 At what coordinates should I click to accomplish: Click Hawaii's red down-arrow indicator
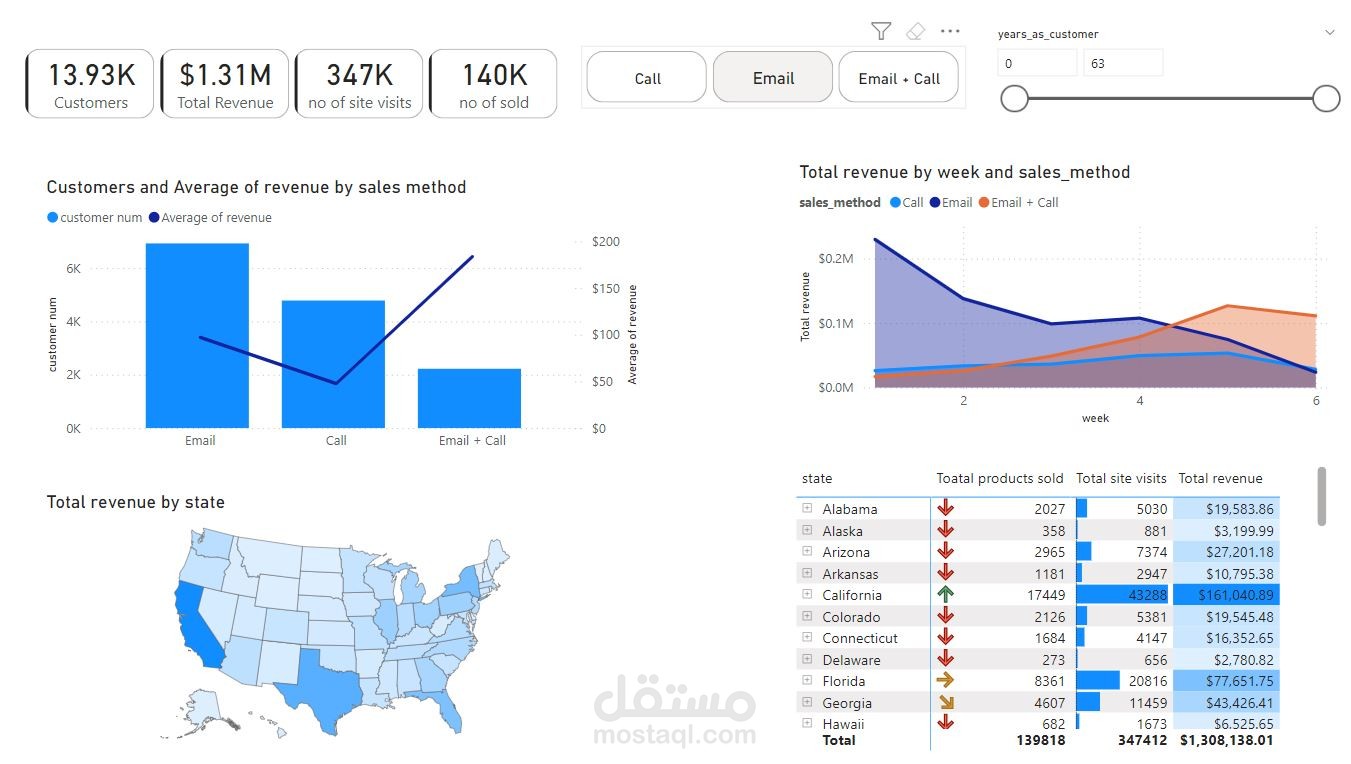click(945, 723)
